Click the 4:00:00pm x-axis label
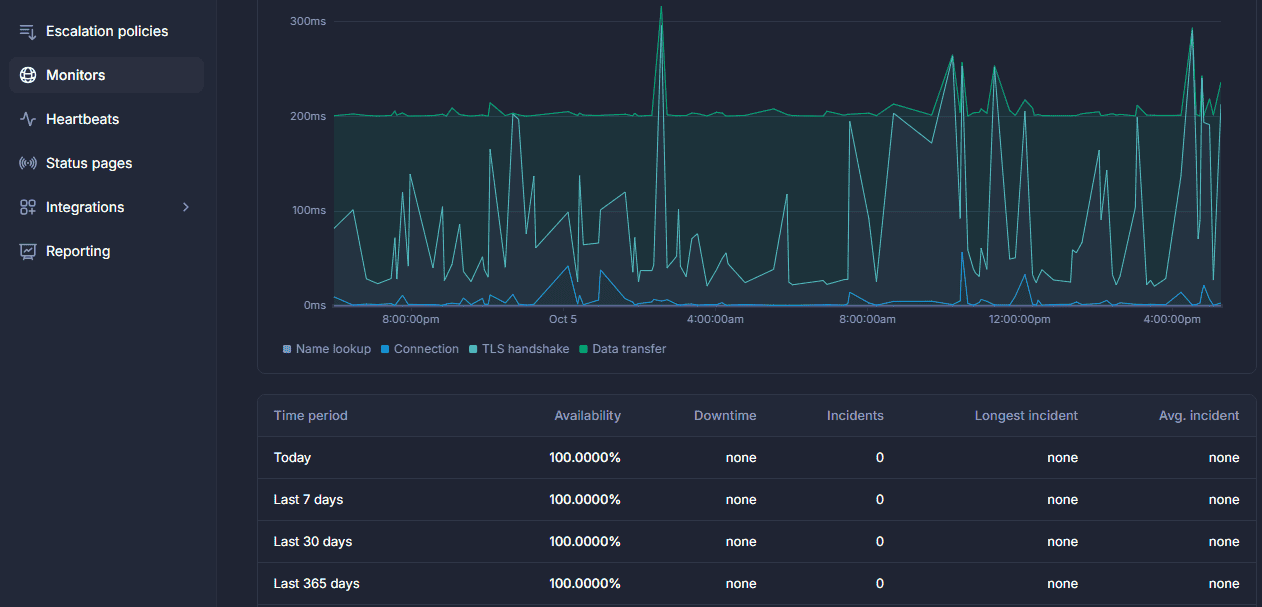The image size is (1262, 607). tap(1171, 319)
